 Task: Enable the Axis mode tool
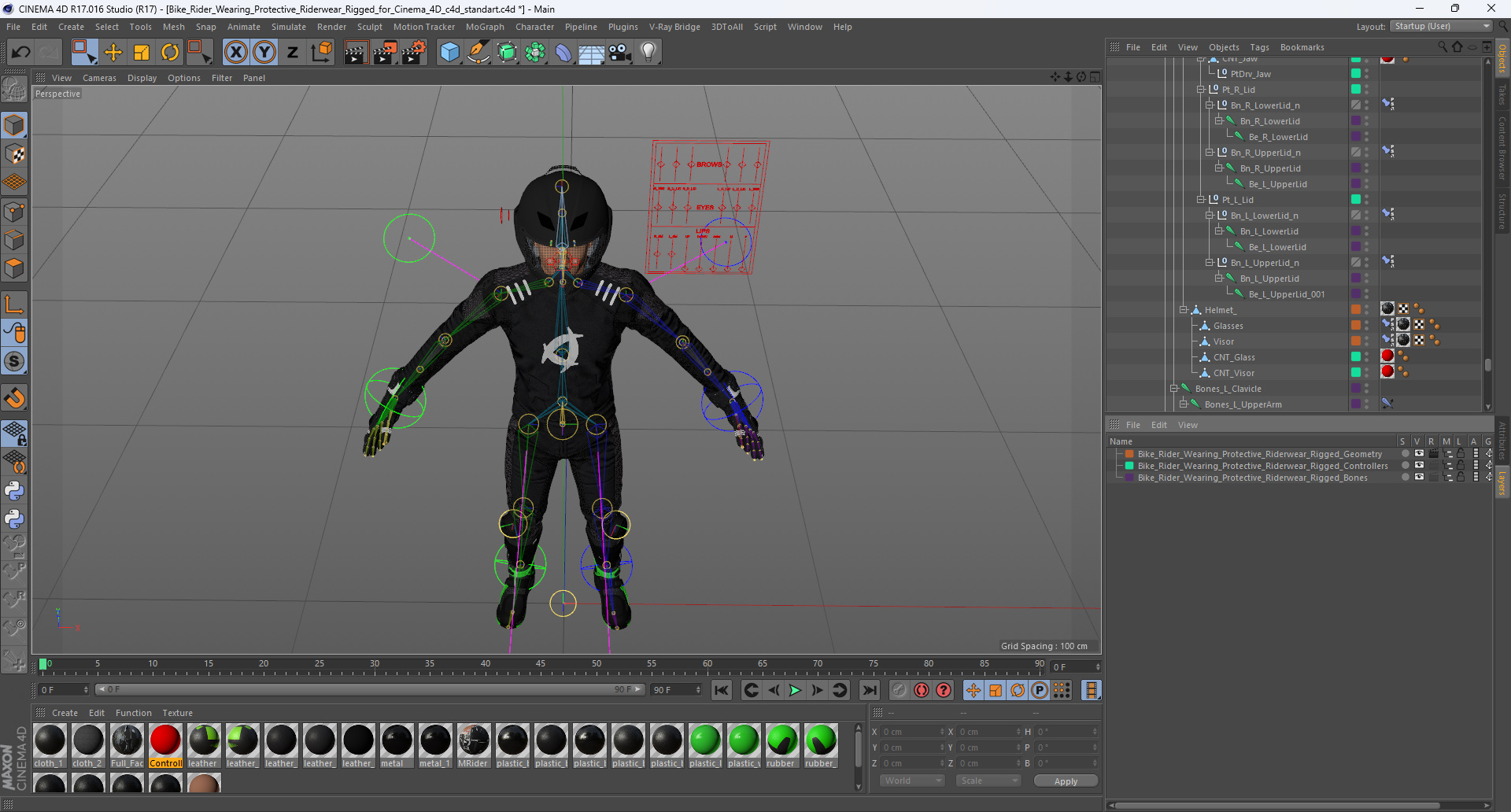14,305
